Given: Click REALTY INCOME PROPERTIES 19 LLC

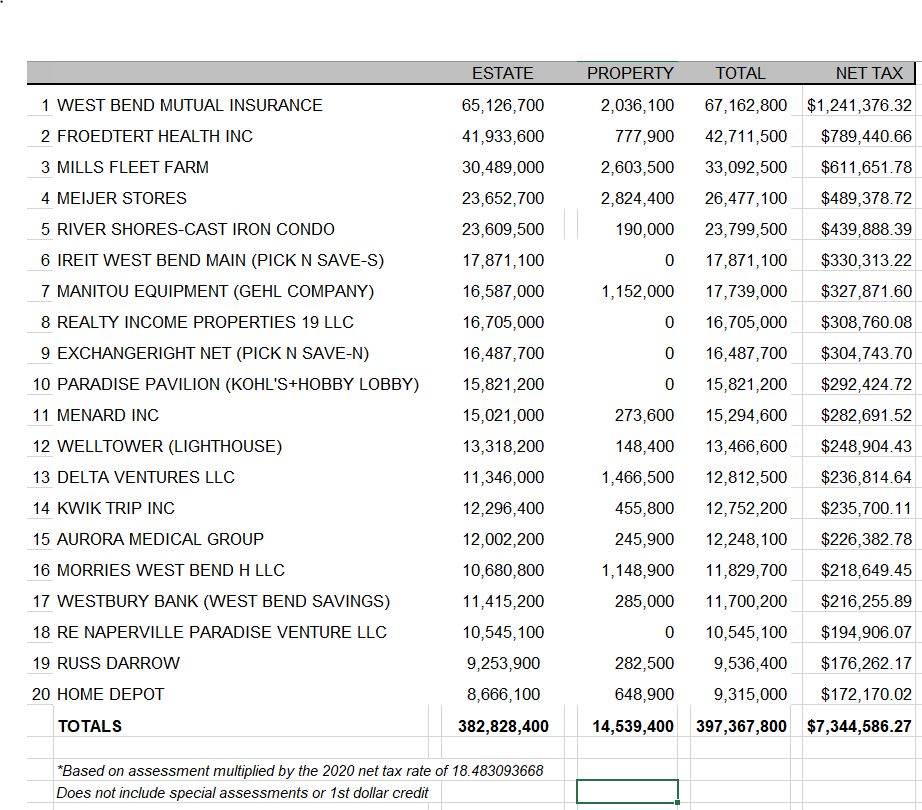Looking at the screenshot, I should [x=205, y=323].
